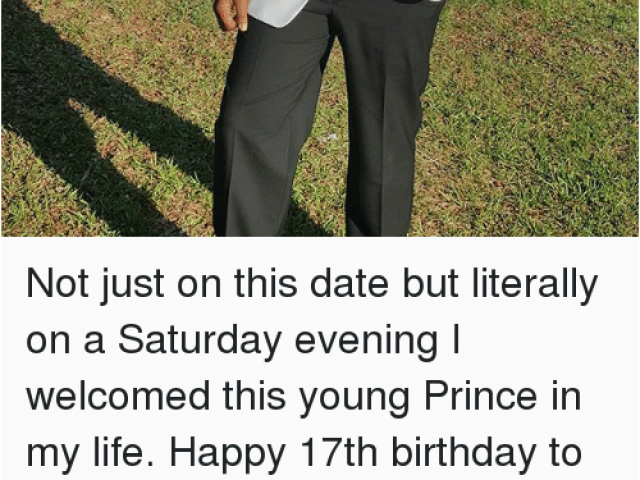Viewport: 640px width, 480px height.
Task: Tap the word "Happy" in the caption
Action: click(227, 453)
